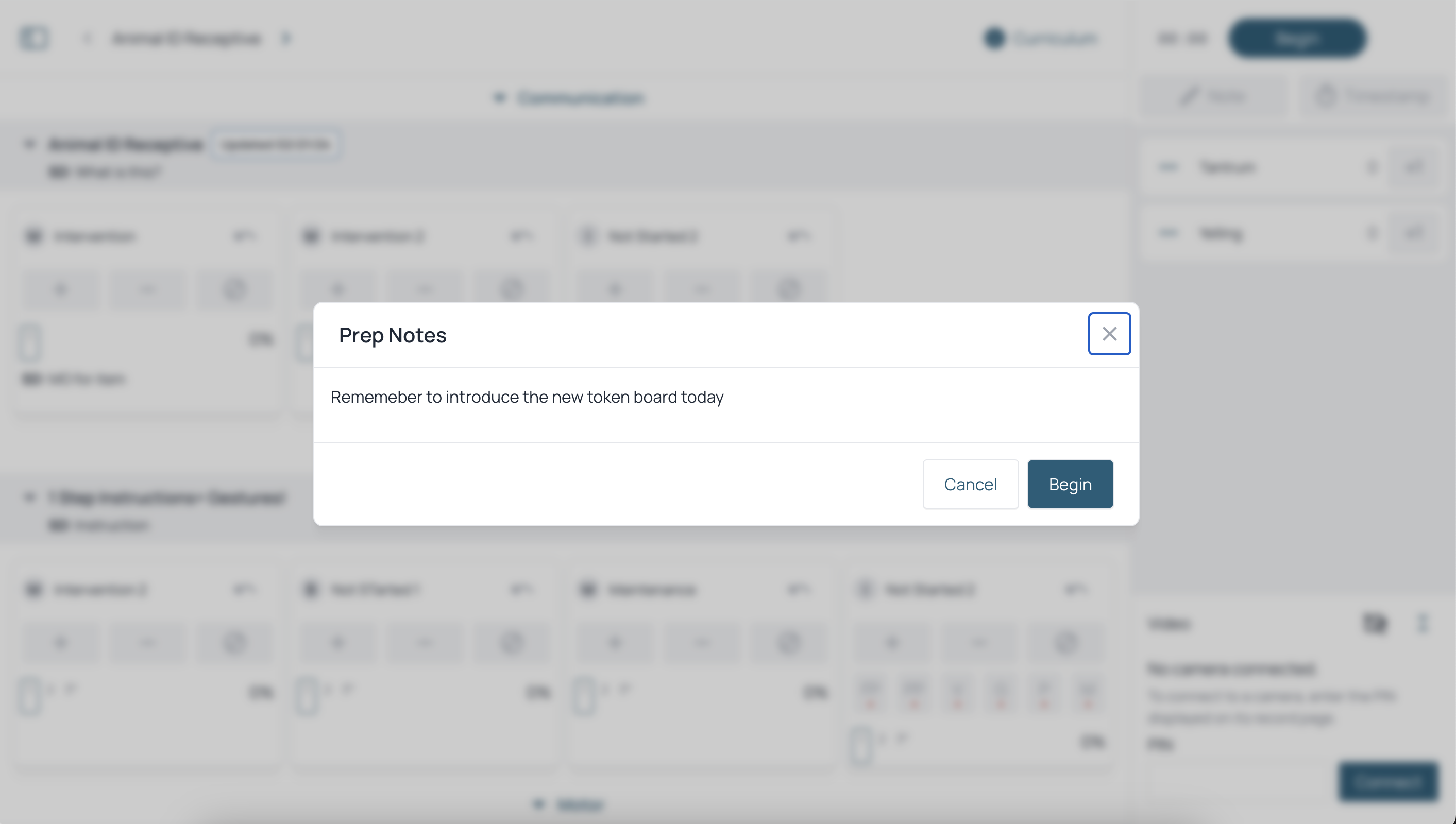Collapse the 1 Step Instructions program
This screenshot has width=1456, height=824.
[29, 497]
